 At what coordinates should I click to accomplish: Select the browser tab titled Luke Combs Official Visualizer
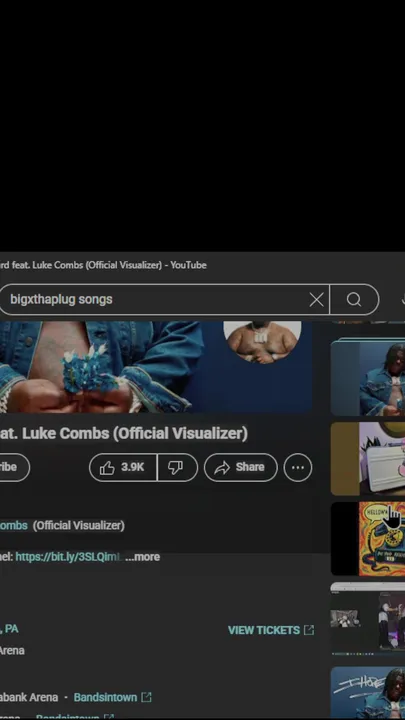[x=103, y=265]
